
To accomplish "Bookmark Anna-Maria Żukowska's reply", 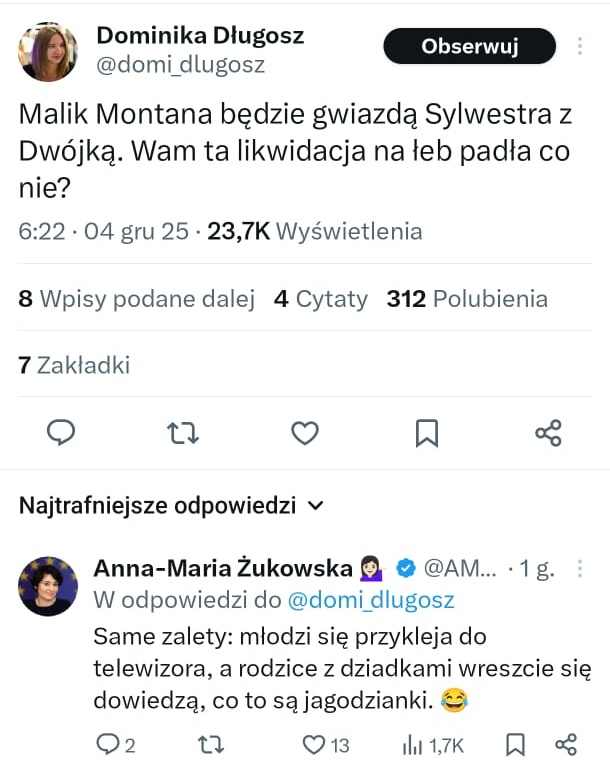I will pyautogui.click(x=516, y=744).
